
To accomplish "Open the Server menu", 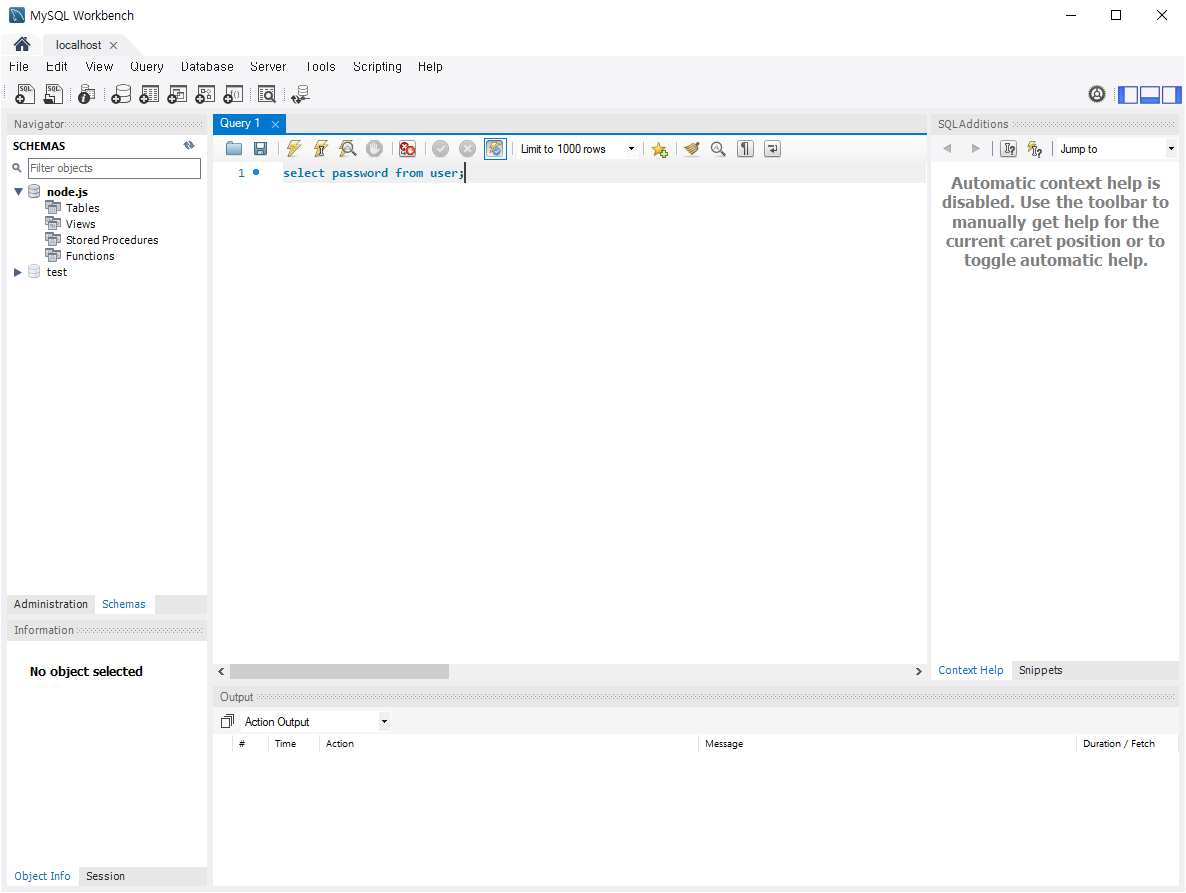I will coord(268,67).
